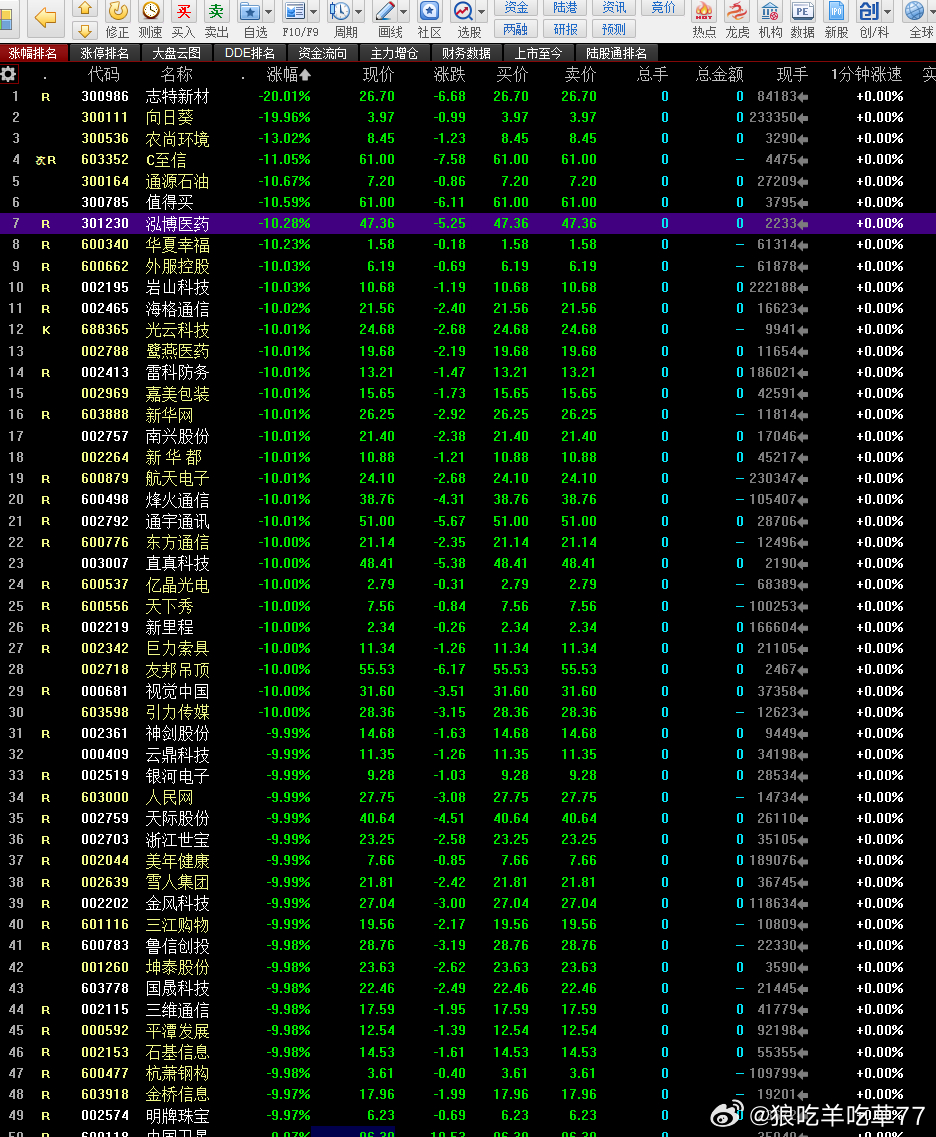Click stock name 航天电子

pyautogui.click(x=178, y=479)
